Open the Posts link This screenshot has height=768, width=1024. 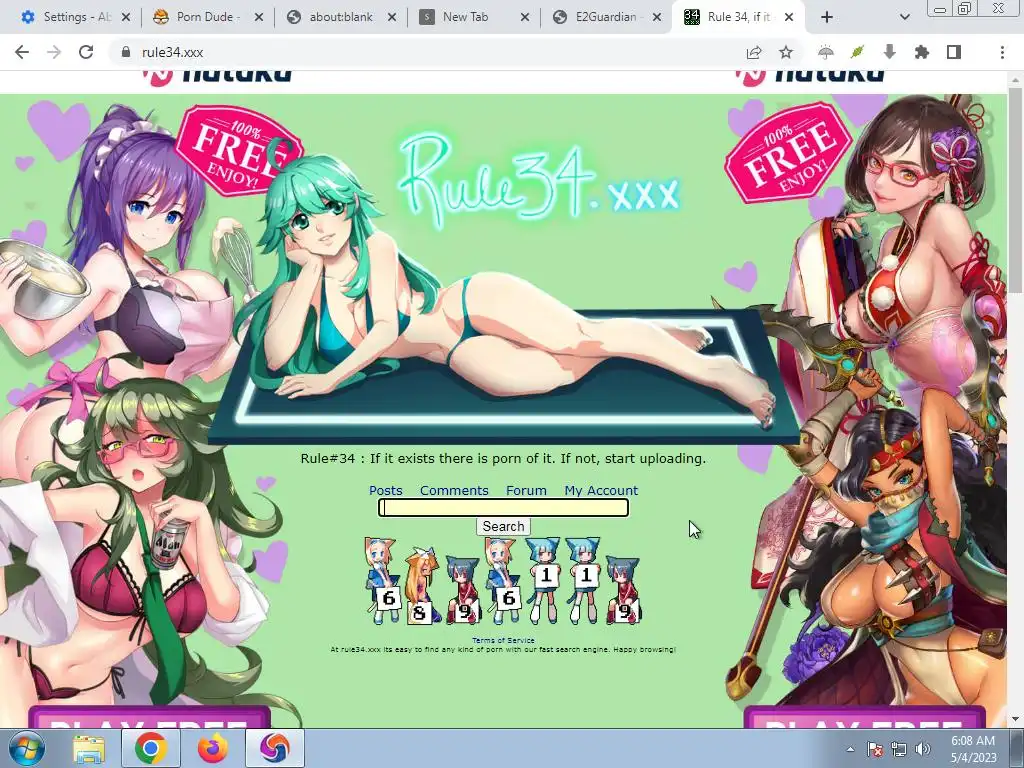[x=385, y=490]
